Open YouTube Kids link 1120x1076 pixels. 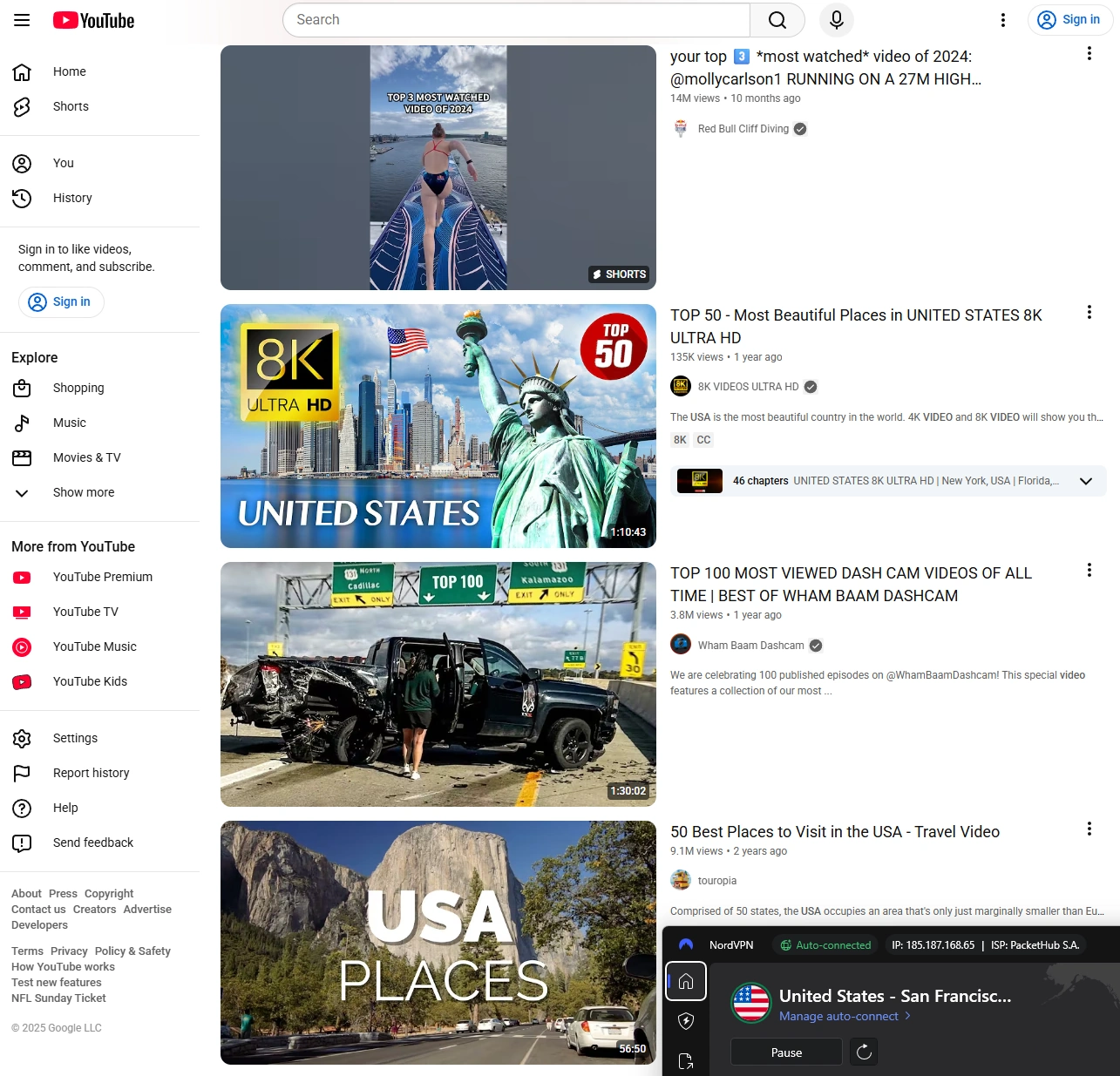click(x=99, y=681)
